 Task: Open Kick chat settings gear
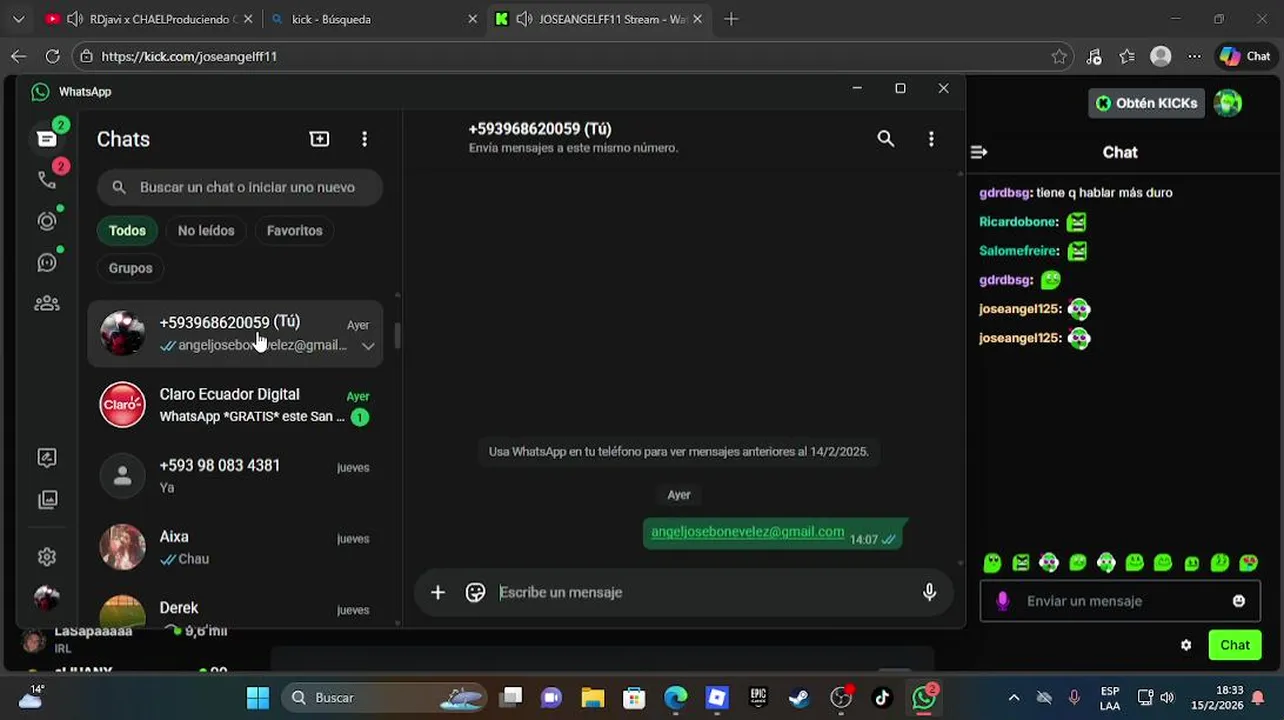(x=1186, y=645)
